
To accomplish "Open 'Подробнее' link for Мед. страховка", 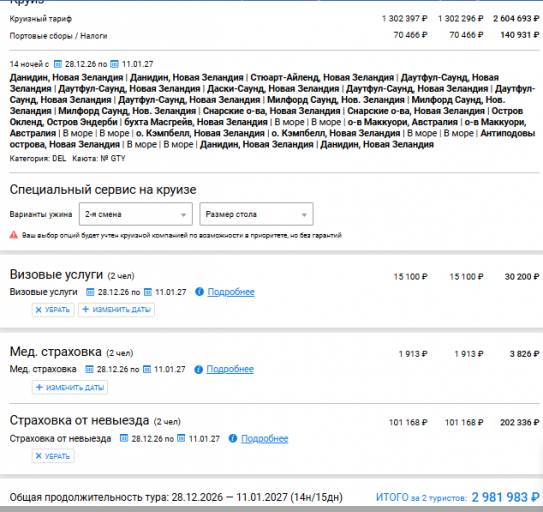I will point(230,369).
